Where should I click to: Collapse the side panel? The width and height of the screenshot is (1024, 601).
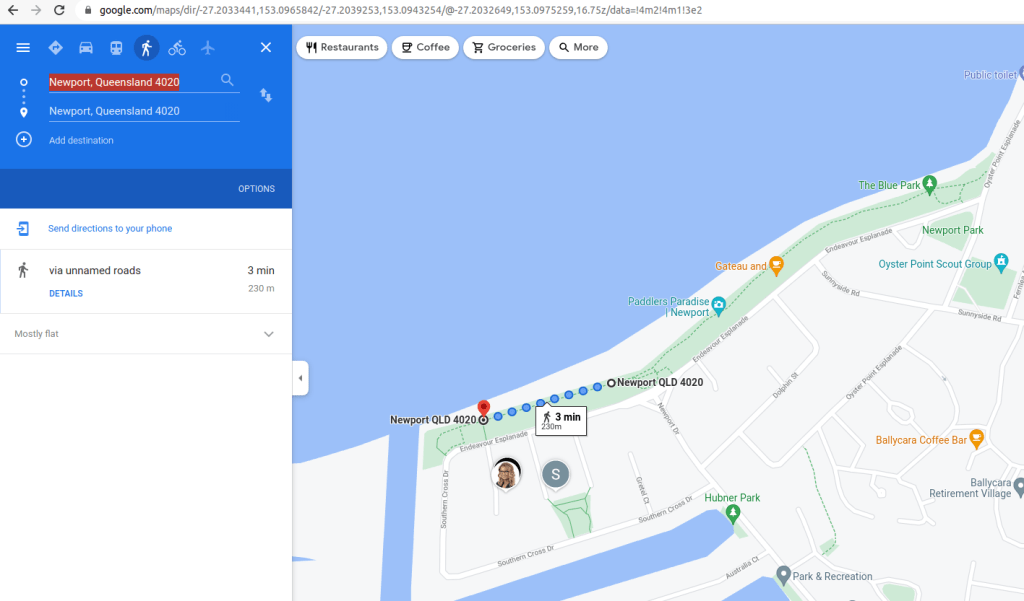pos(301,378)
